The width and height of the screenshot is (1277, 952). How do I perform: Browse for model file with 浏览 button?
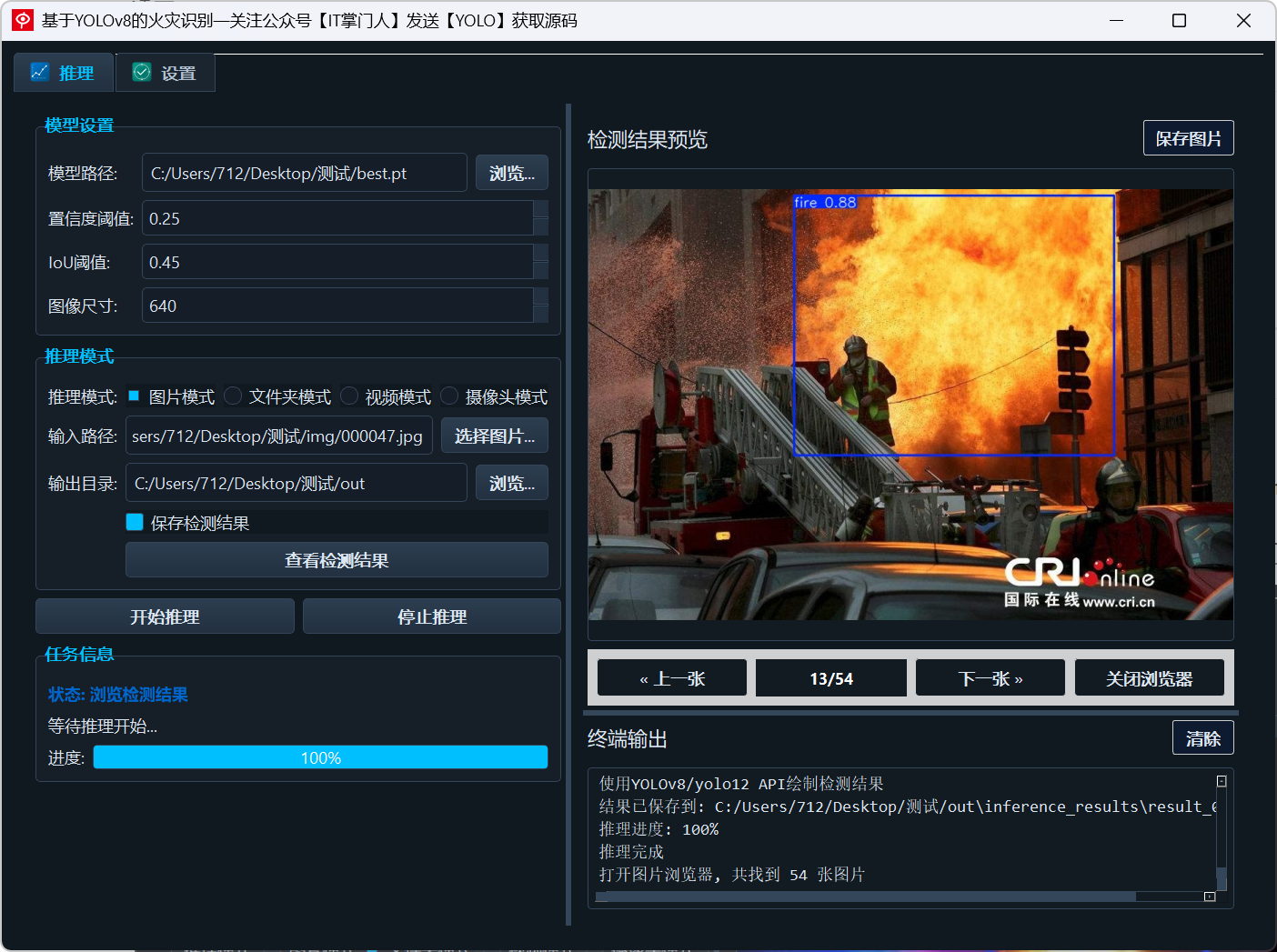(x=512, y=173)
